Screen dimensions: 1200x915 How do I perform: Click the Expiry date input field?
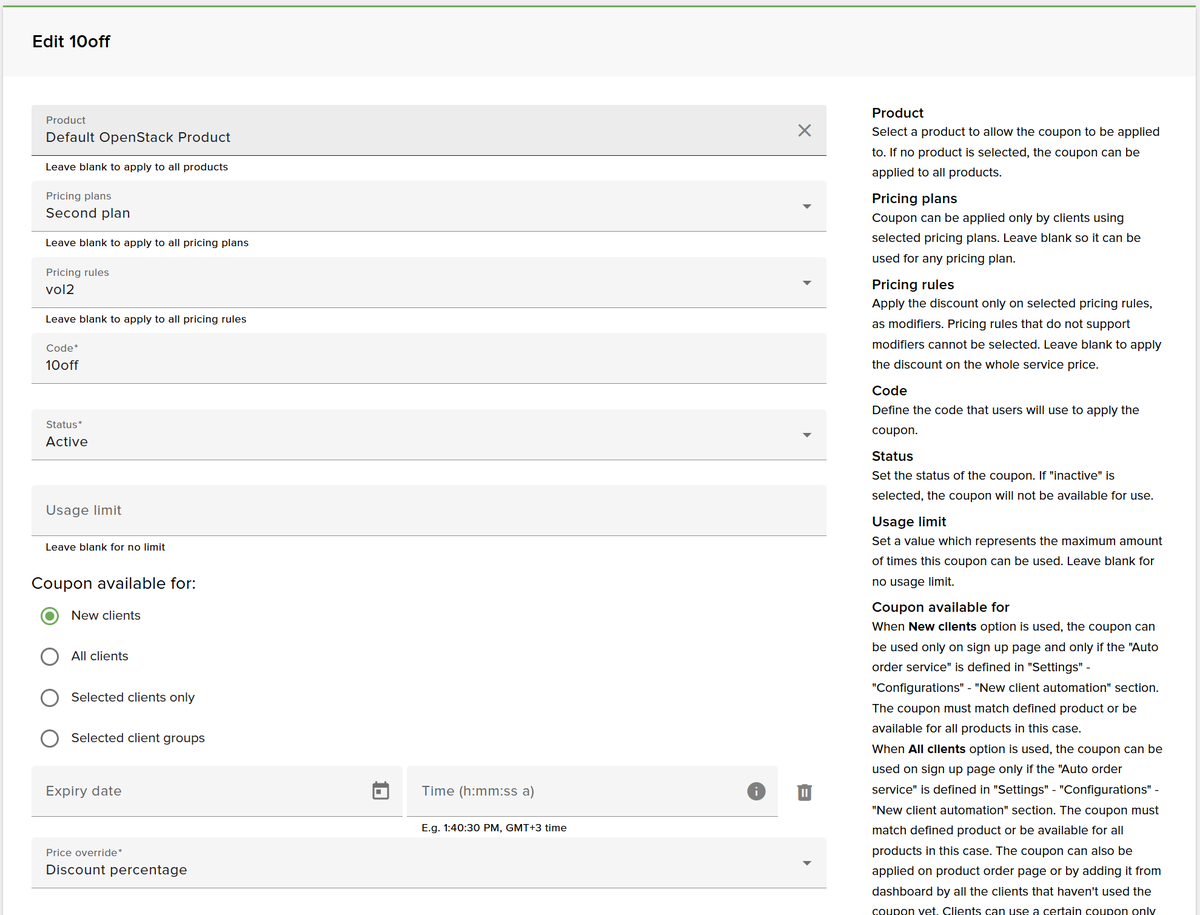tap(217, 791)
